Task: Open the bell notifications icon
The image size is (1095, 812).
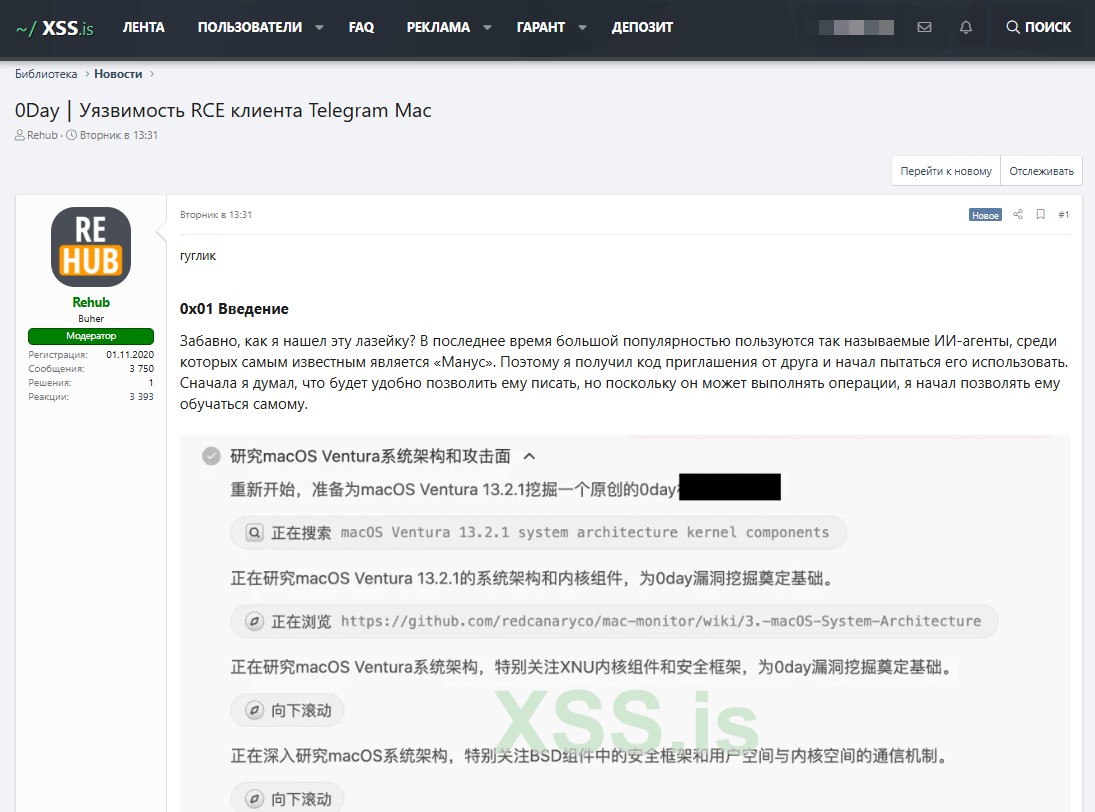Action: coord(966,27)
